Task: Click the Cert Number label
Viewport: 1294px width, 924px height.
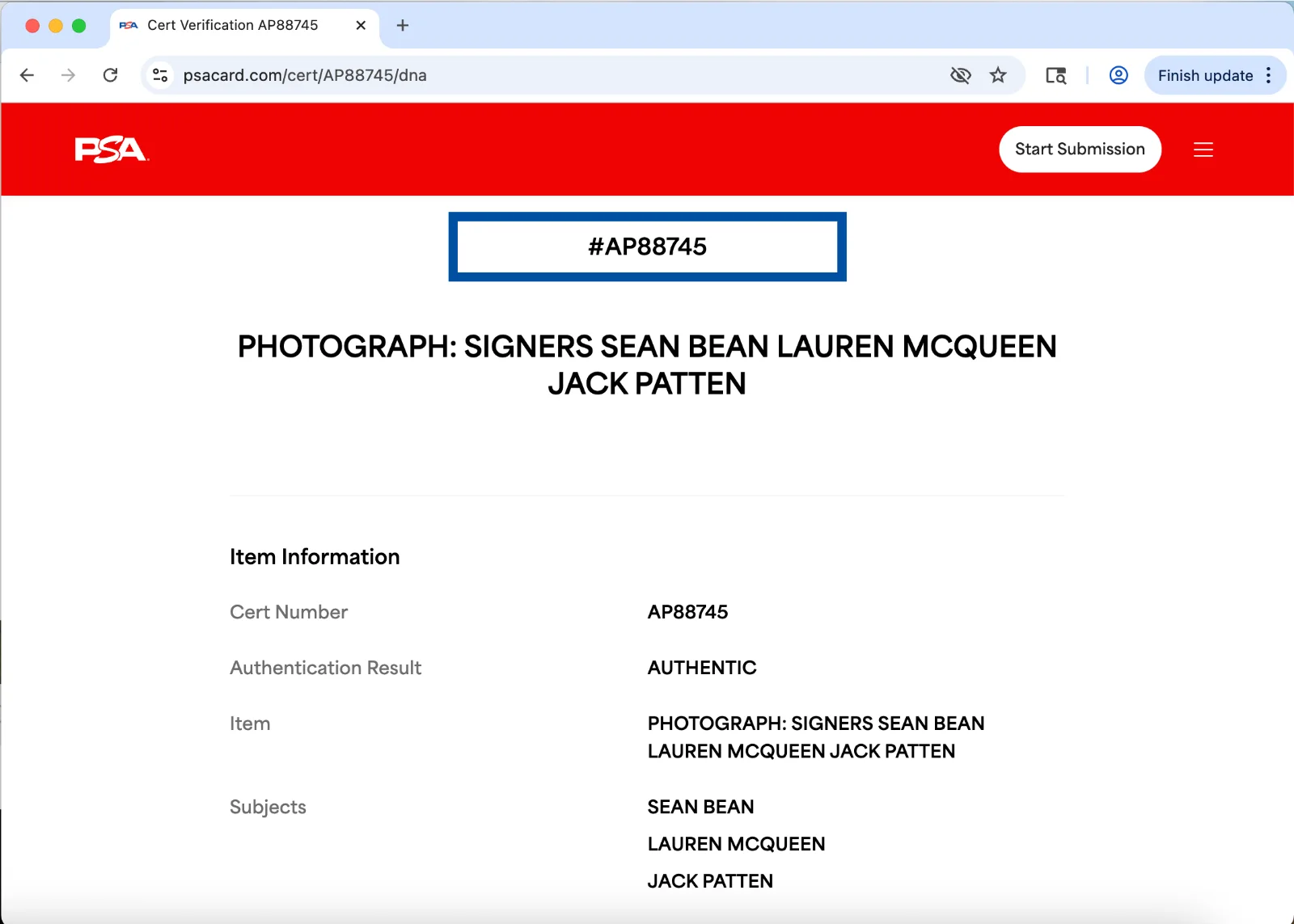Action: click(289, 612)
